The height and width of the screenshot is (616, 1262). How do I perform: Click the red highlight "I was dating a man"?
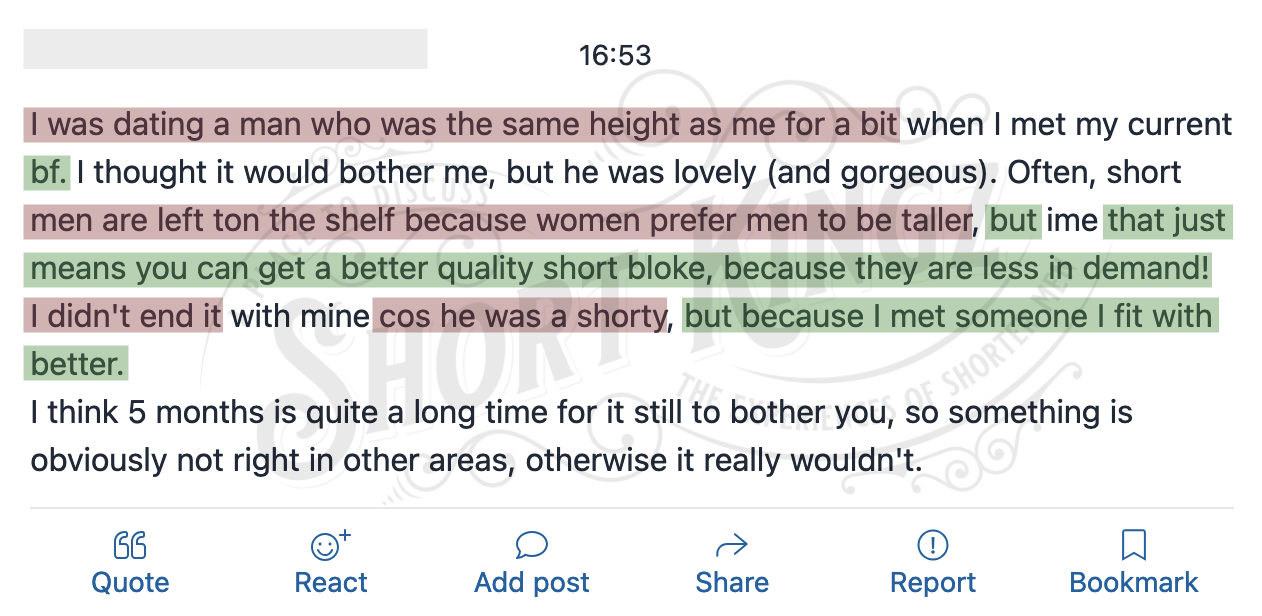click(165, 125)
